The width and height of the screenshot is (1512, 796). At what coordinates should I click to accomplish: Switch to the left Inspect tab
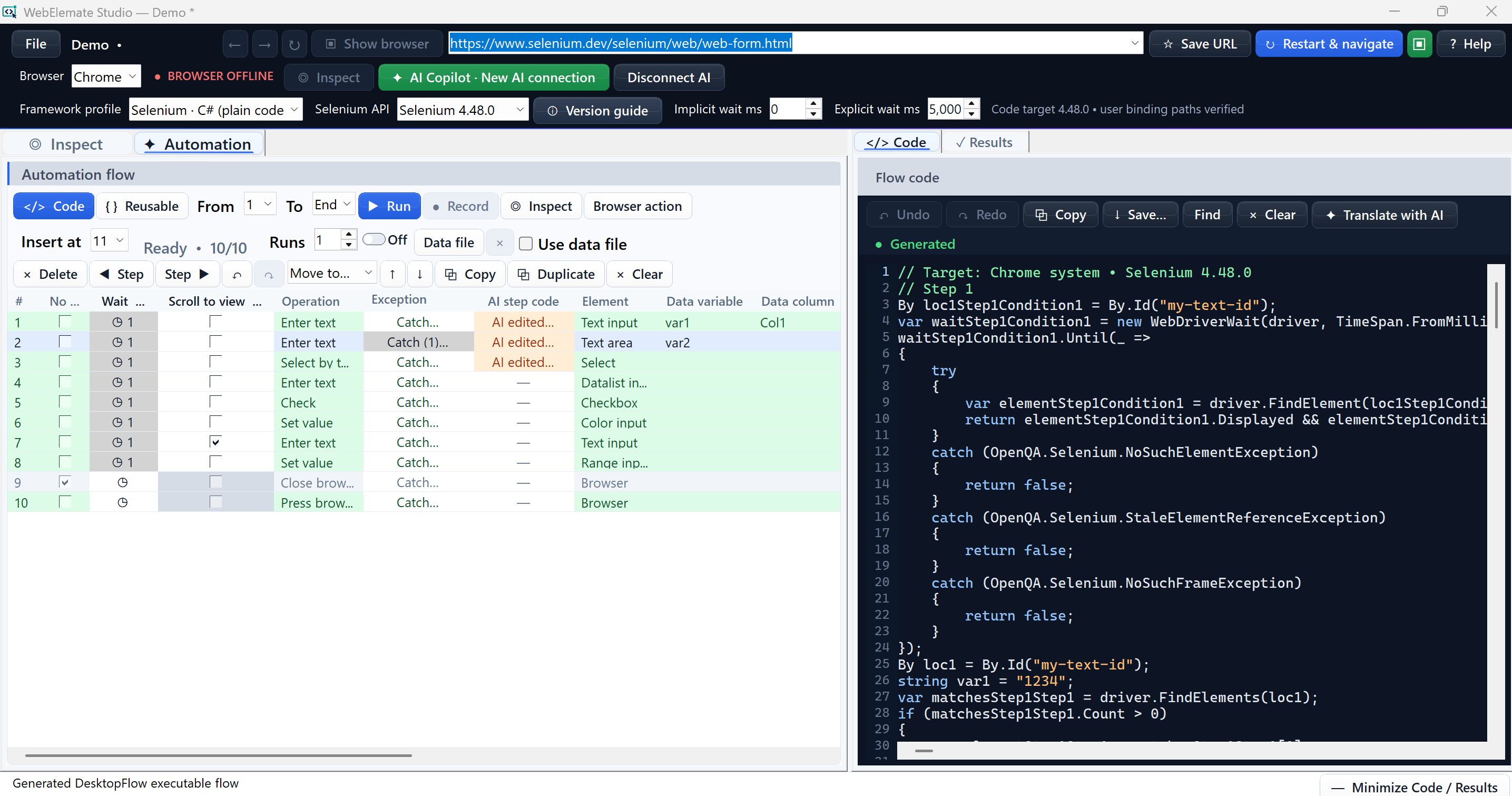coord(66,144)
